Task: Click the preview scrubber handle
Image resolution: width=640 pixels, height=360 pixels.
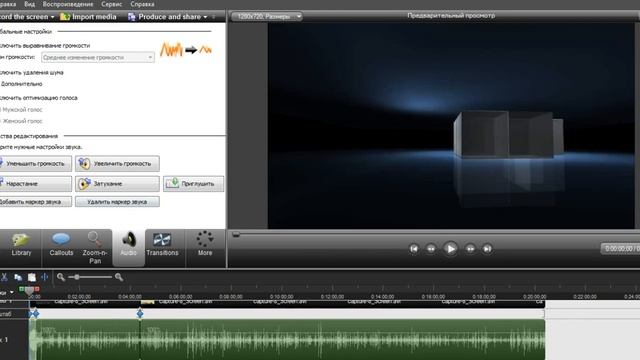Action: click(x=236, y=234)
